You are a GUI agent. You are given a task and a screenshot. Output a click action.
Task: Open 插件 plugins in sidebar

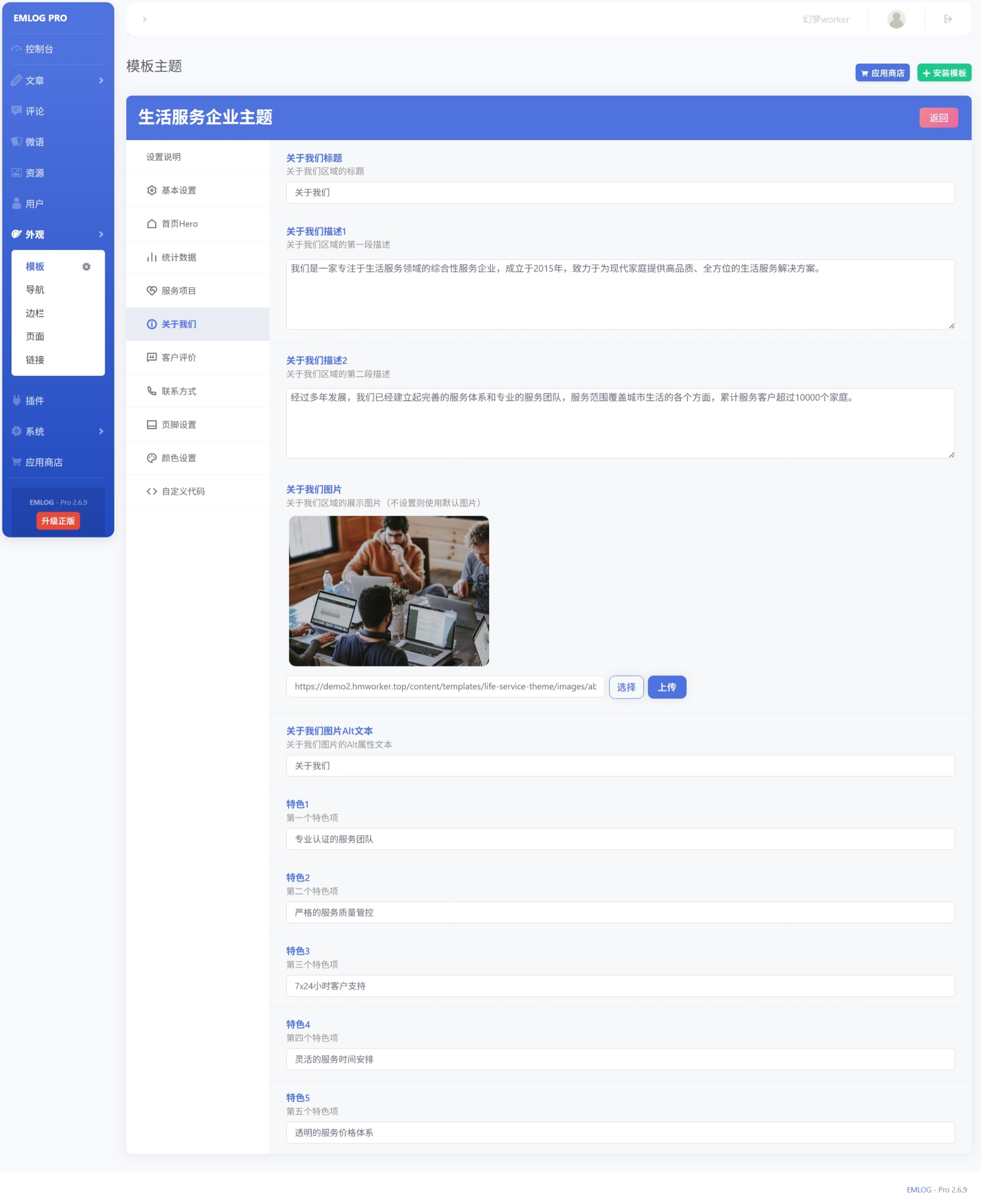coord(34,401)
